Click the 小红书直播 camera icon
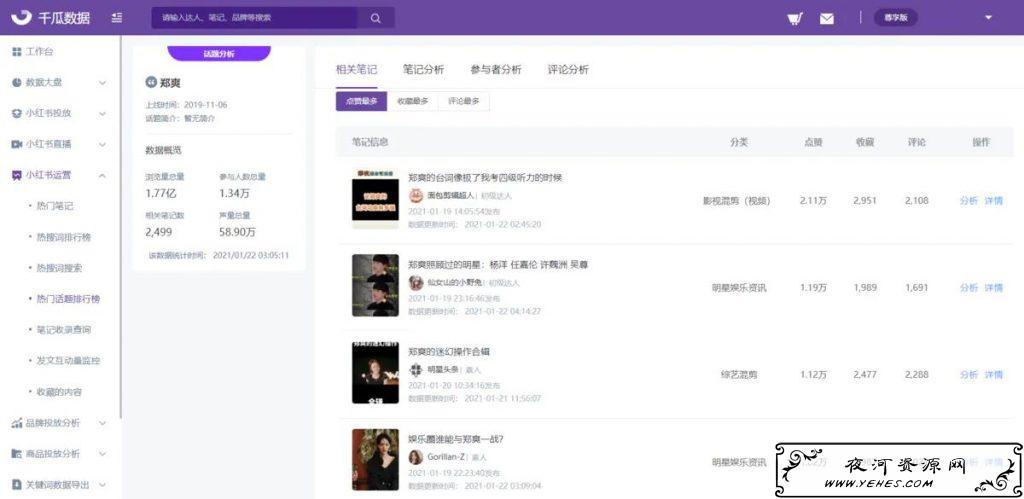Screen dimensions: 1024x499 coord(17,144)
